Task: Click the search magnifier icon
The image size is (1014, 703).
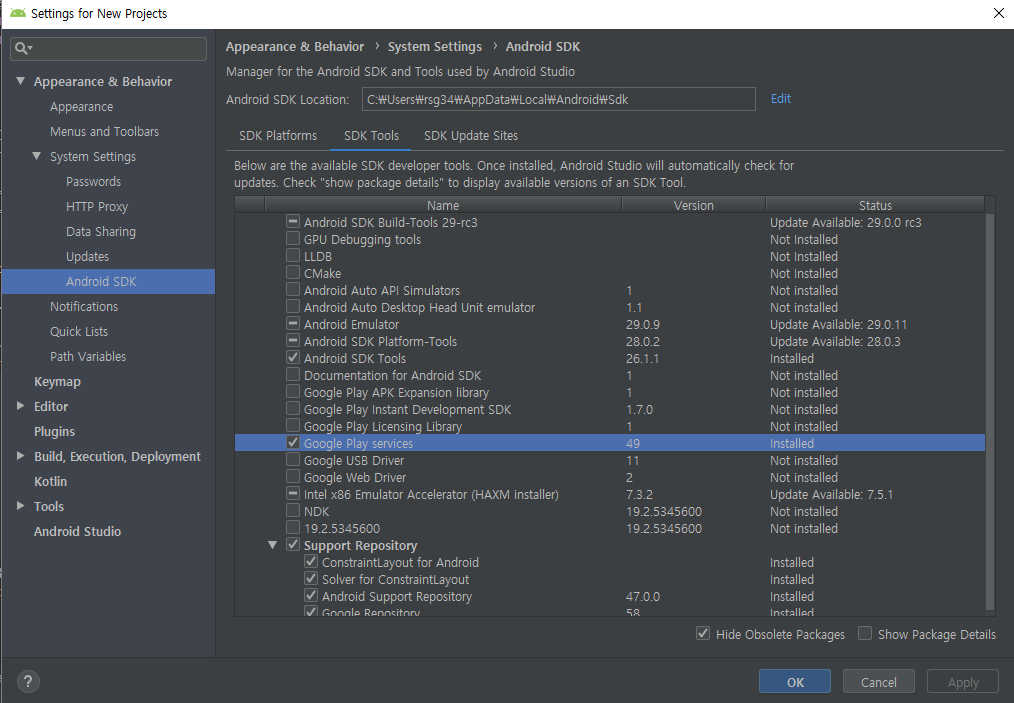Action: pyautogui.click(x=22, y=49)
